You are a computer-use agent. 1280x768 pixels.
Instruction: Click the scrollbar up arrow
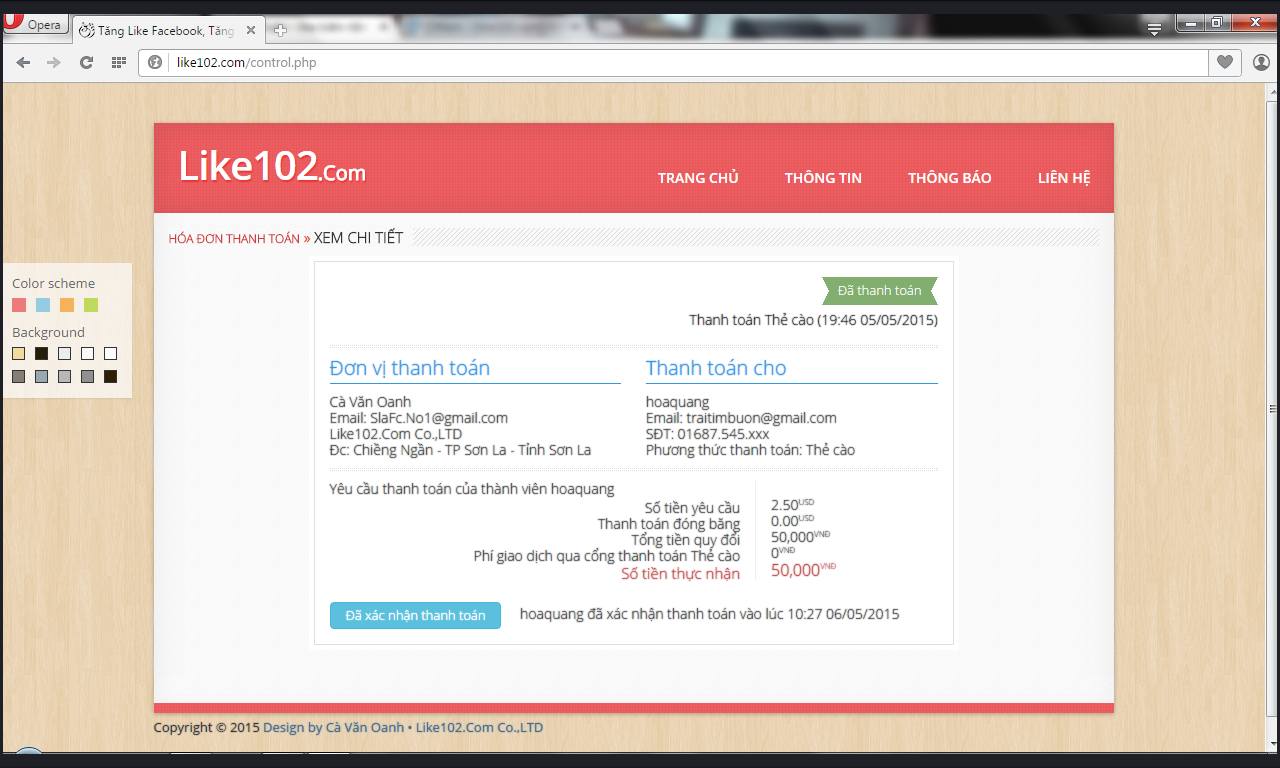pos(1271,91)
